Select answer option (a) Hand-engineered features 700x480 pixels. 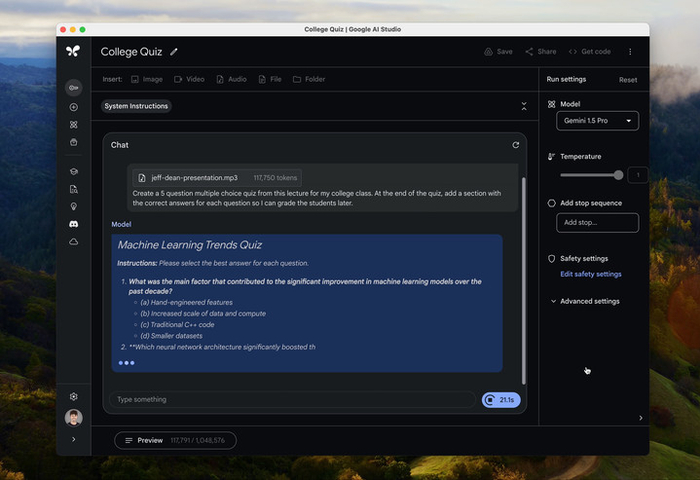click(186, 302)
